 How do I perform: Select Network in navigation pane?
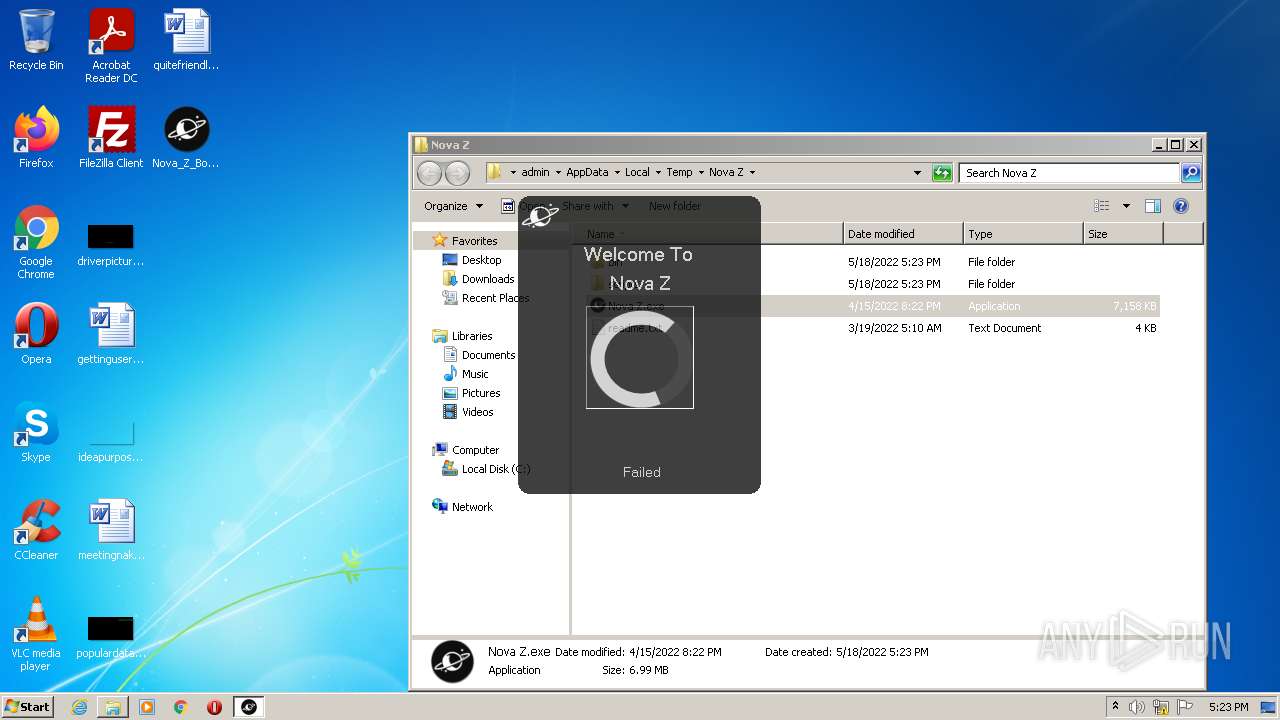click(x=472, y=507)
